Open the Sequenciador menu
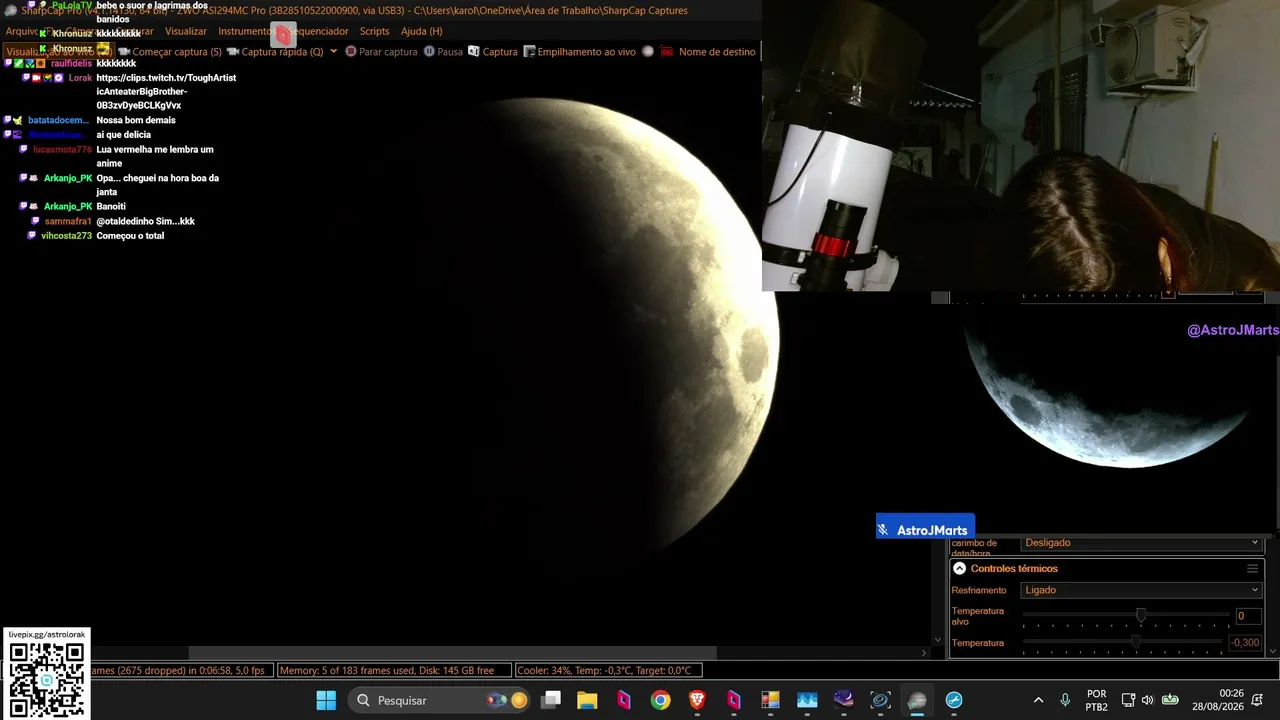This screenshot has height=720, width=1280. tap(318, 31)
